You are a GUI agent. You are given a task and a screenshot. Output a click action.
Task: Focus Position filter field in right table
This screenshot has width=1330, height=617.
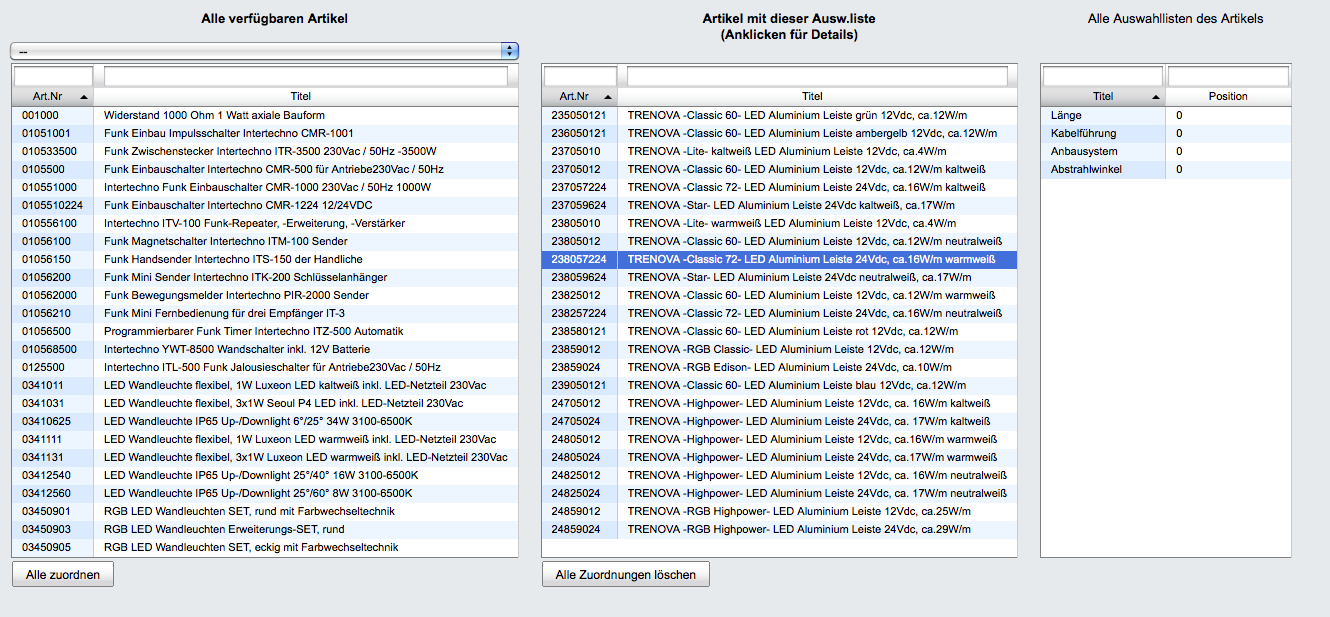coord(1228,76)
